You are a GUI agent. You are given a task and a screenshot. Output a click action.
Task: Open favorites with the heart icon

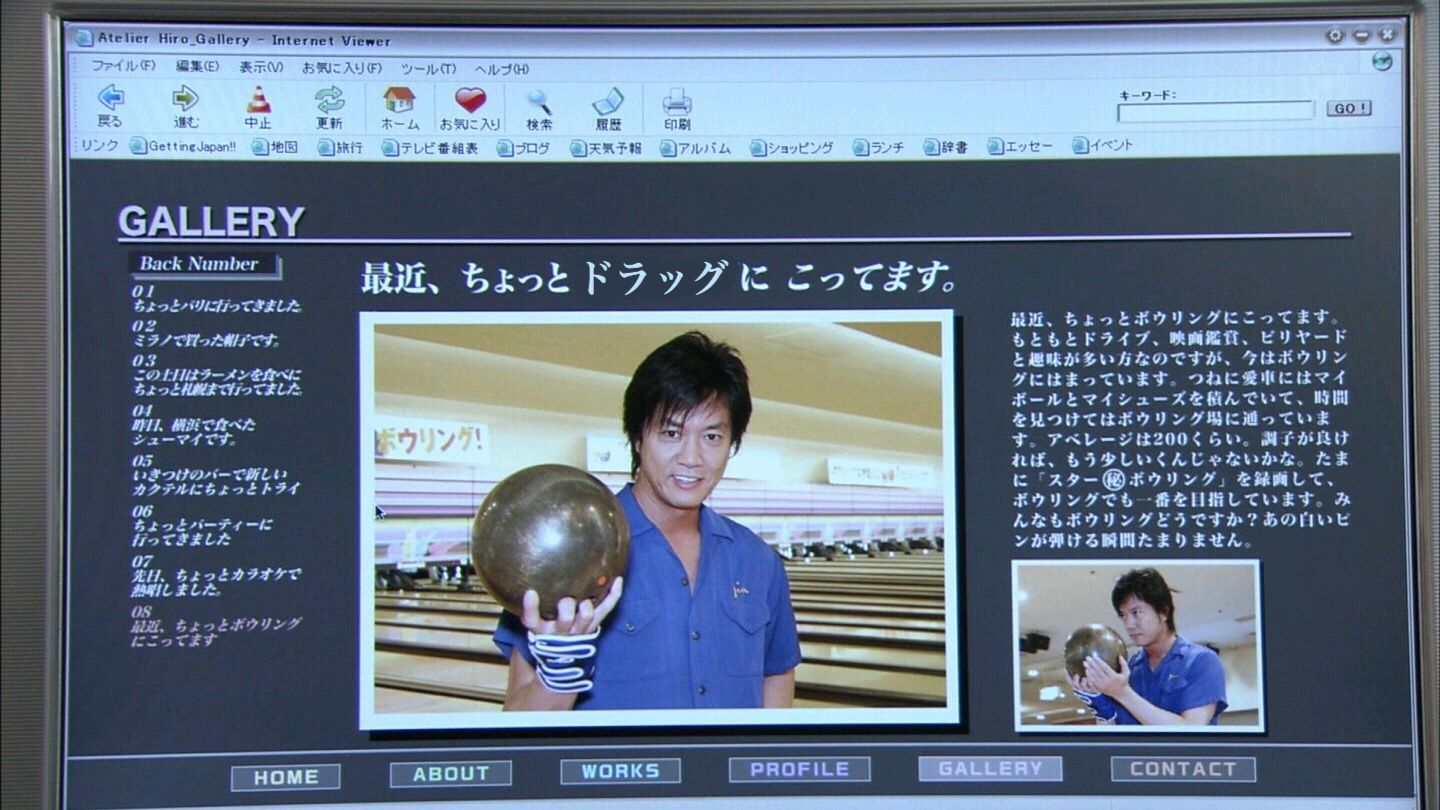470,99
